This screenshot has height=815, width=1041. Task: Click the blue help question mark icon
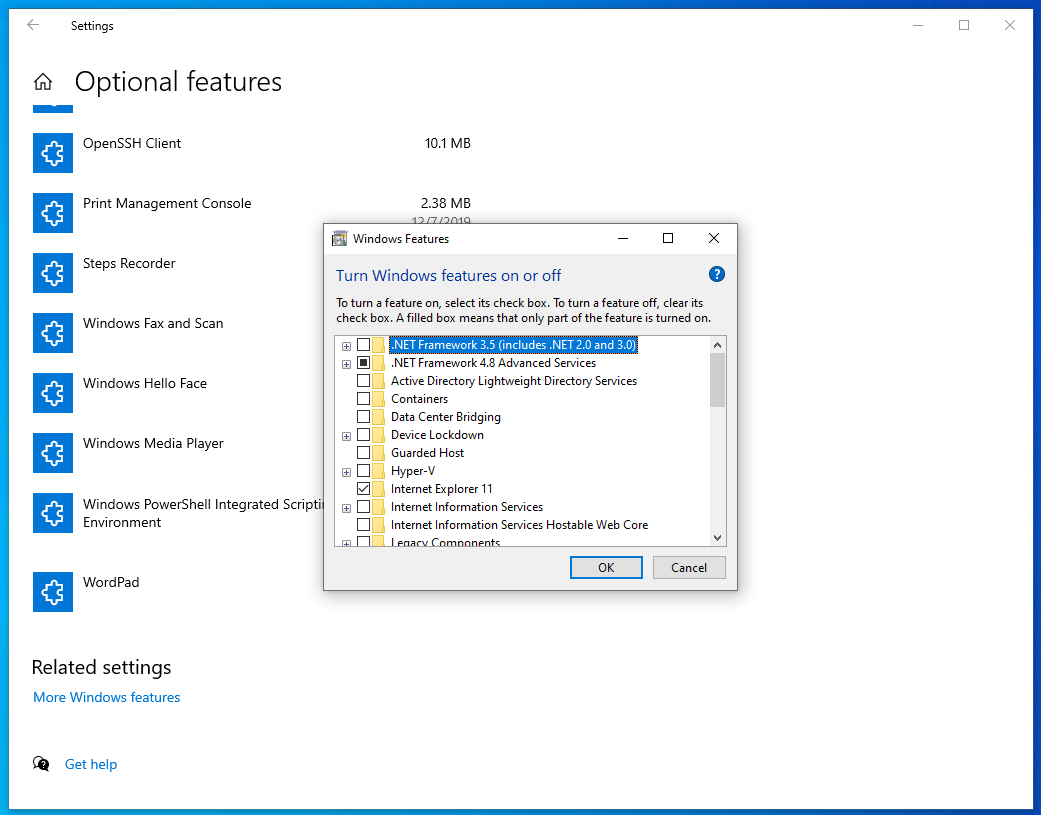pos(716,274)
